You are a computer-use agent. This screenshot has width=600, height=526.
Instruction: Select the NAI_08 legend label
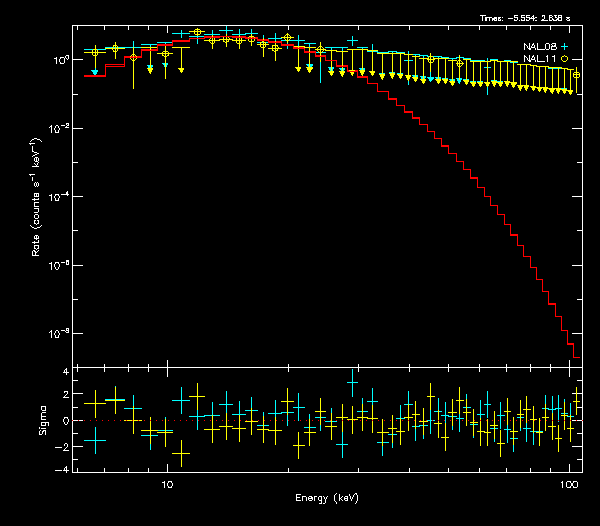click(540, 46)
